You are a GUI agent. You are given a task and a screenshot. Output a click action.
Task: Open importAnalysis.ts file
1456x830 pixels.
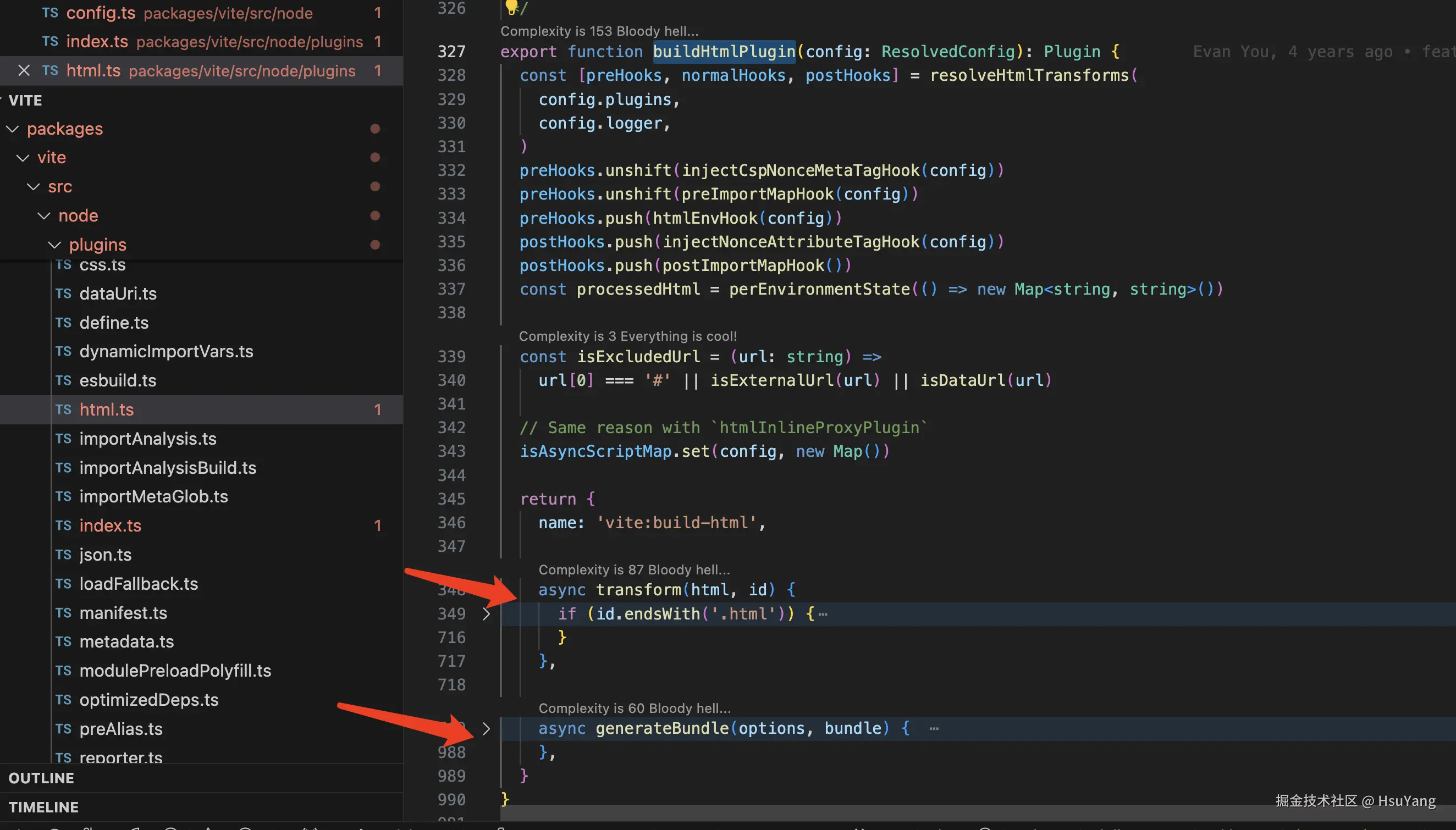[148, 439]
